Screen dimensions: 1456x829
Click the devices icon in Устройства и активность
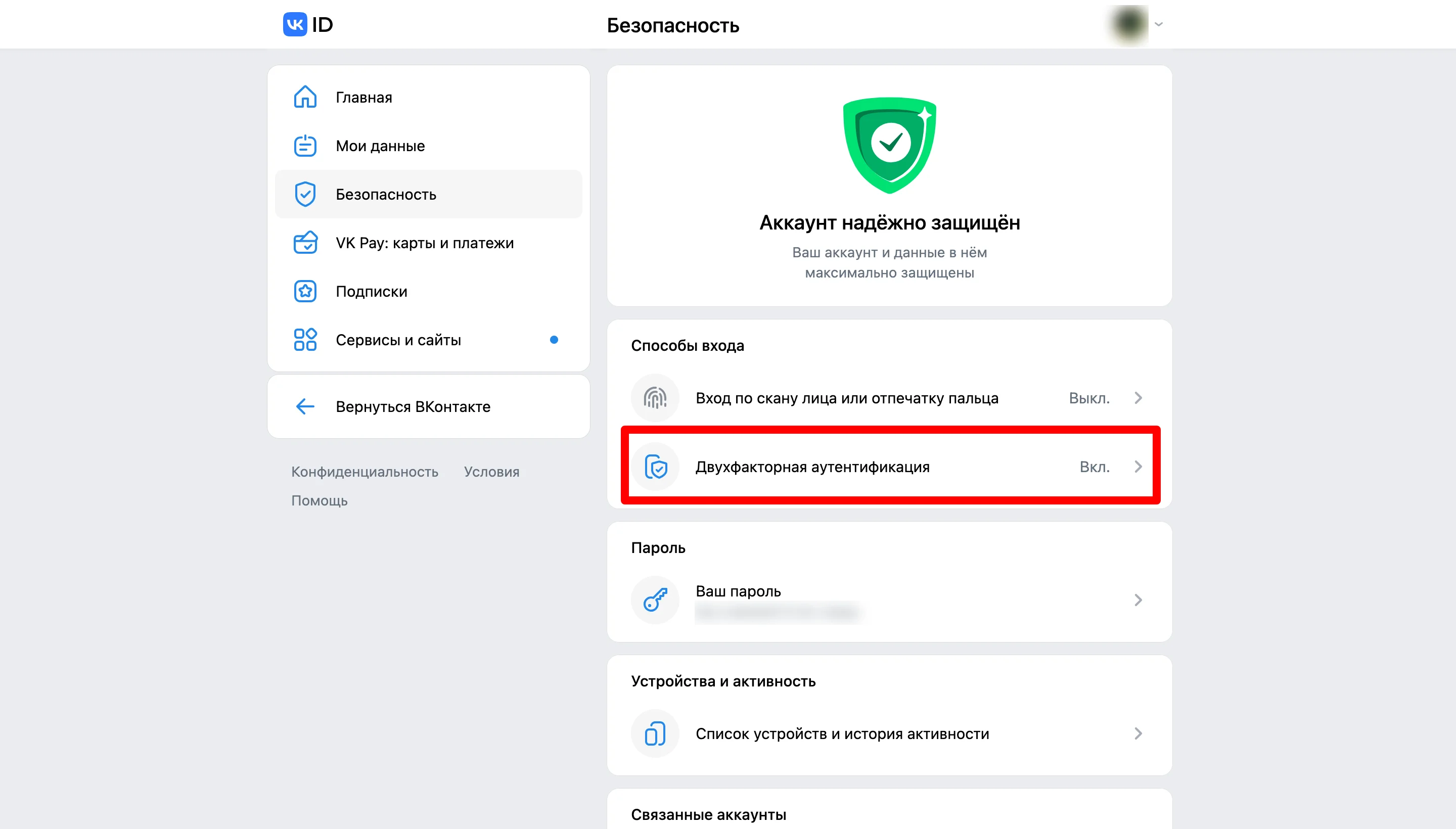coord(655,733)
